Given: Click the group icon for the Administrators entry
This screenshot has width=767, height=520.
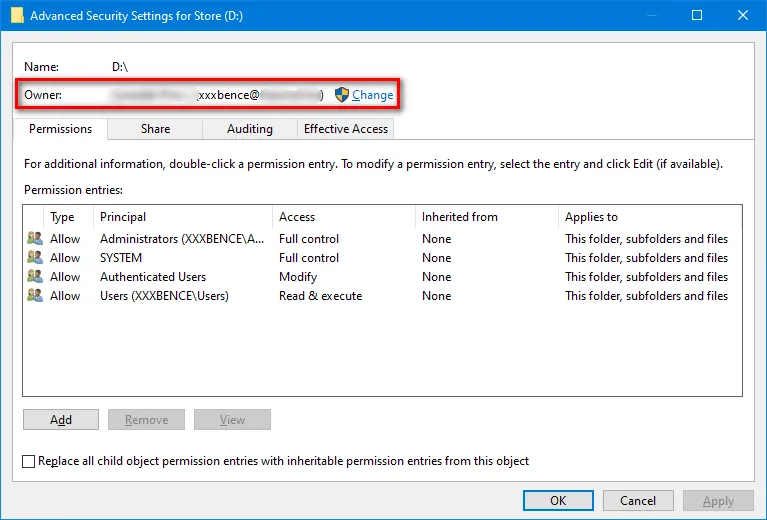Looking at the screenshot, I should pyautogui.click(x=35, y=239).
